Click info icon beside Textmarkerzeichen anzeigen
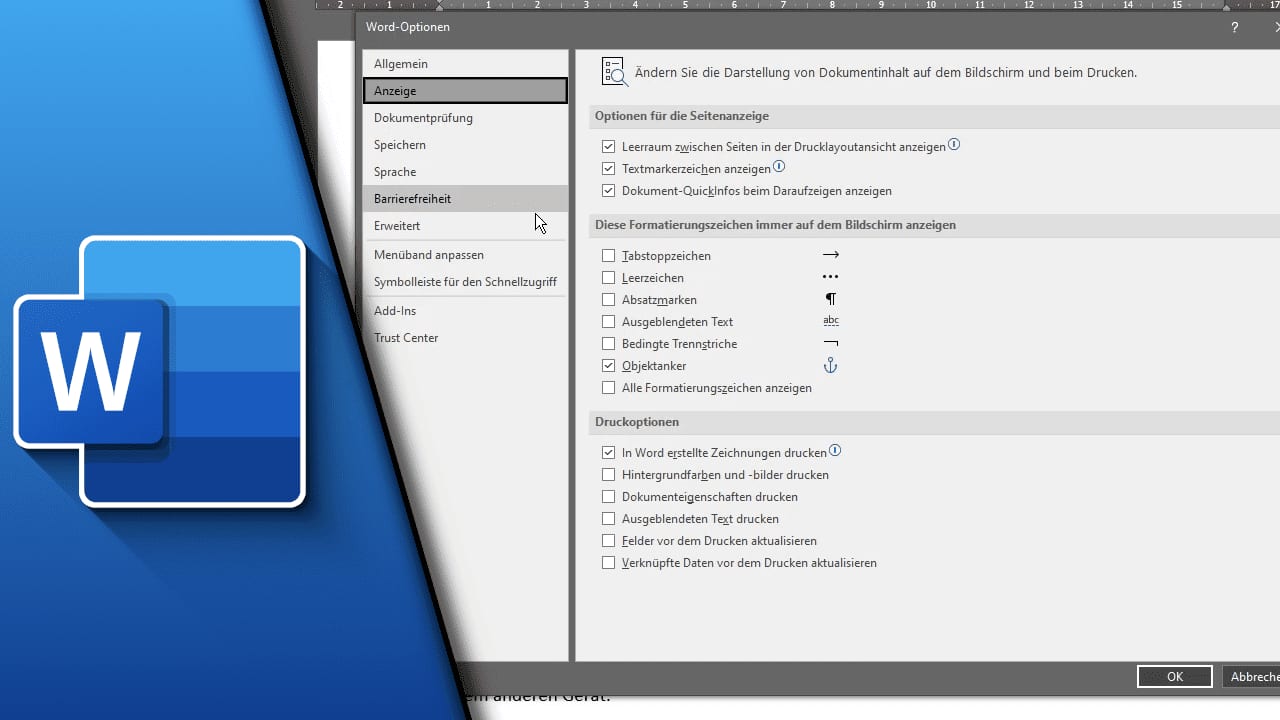The image size is (1280, 720). [x=779, y=167]
